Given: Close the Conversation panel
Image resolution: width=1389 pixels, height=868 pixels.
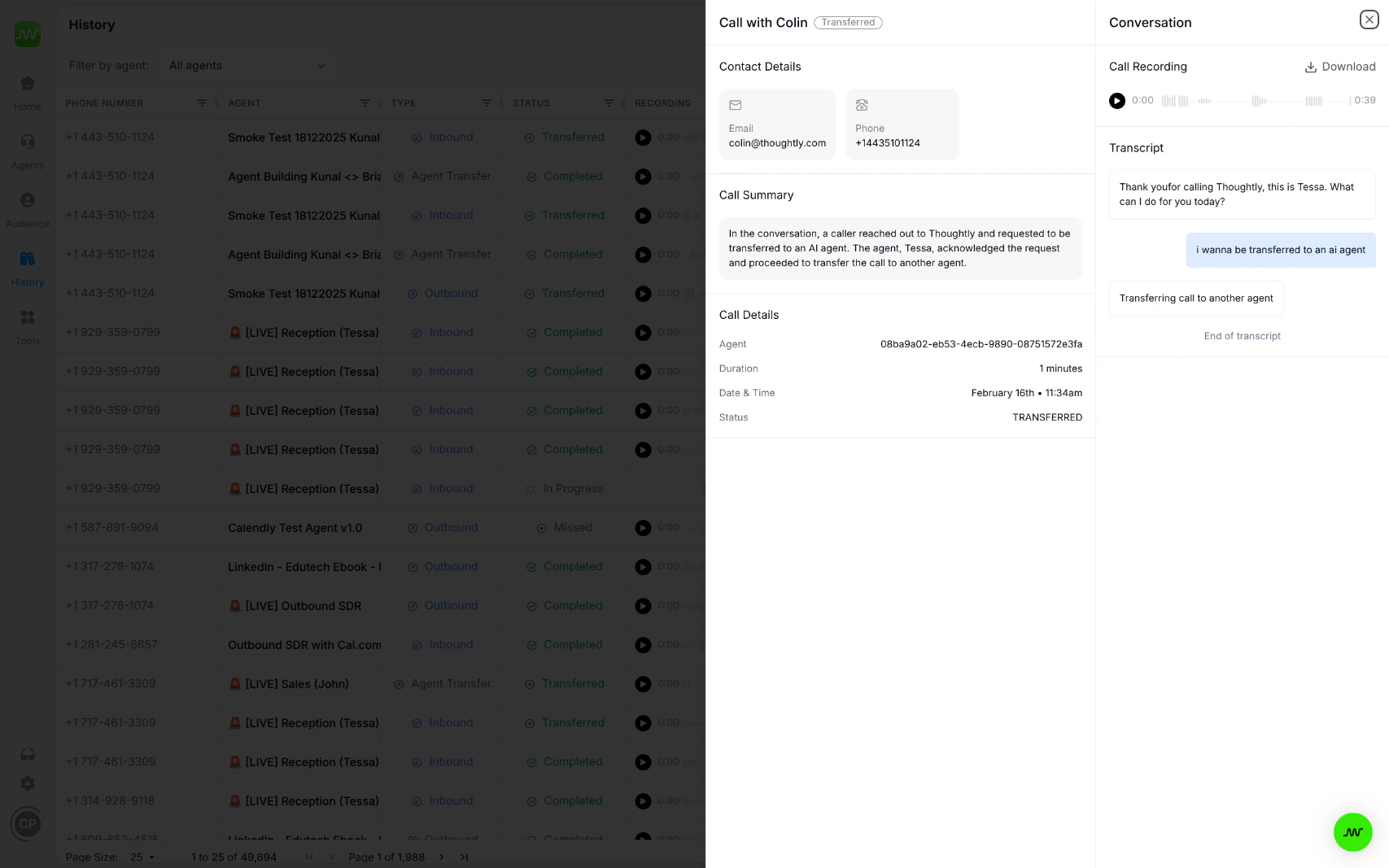Looking at the screenshot, I should point(1369,20).
